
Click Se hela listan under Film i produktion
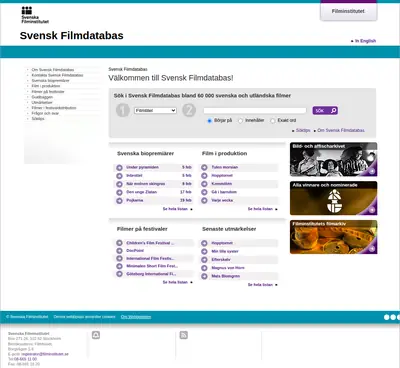tap(260, 209)
